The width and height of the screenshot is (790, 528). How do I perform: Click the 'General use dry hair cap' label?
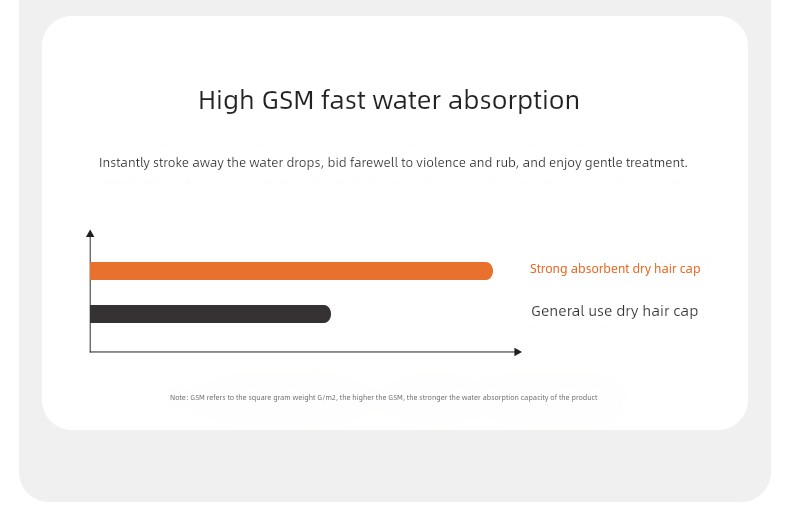614,311
